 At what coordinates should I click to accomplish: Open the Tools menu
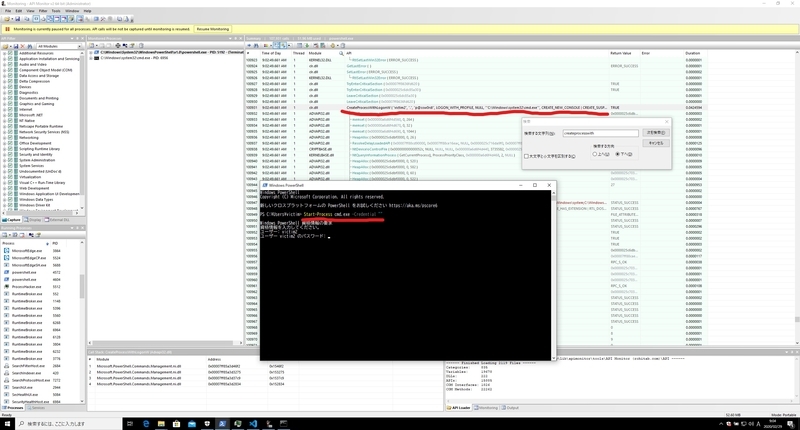(56, 11)
